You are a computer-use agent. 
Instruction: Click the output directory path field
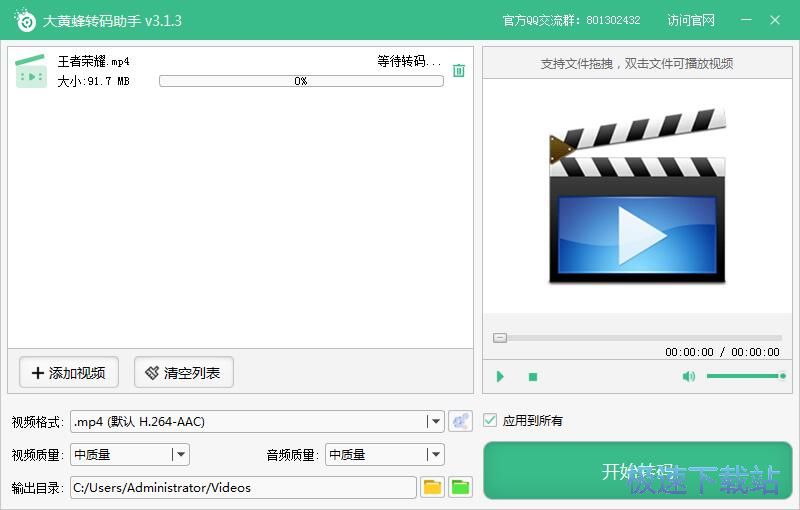[x=243, y=488]
